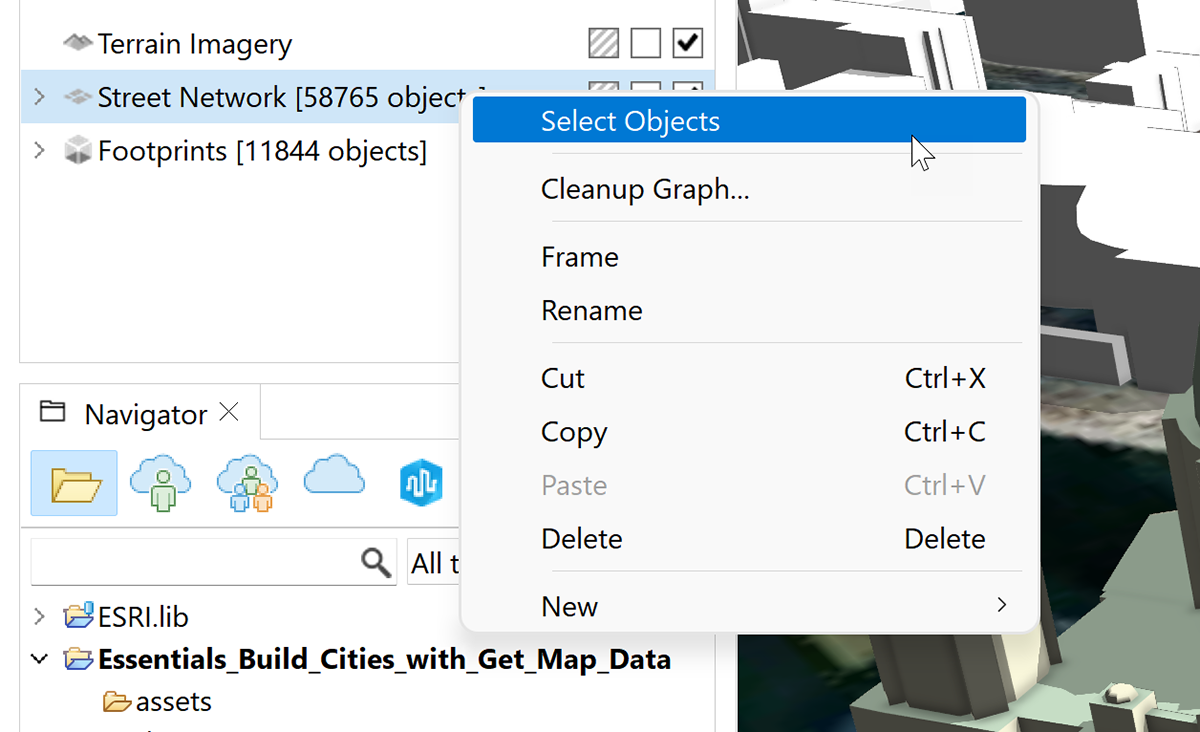Collapse the Essentials_Build_Cities_with_Get_Map_Data project
This screenshot has height=732, width=1200.
39,660
